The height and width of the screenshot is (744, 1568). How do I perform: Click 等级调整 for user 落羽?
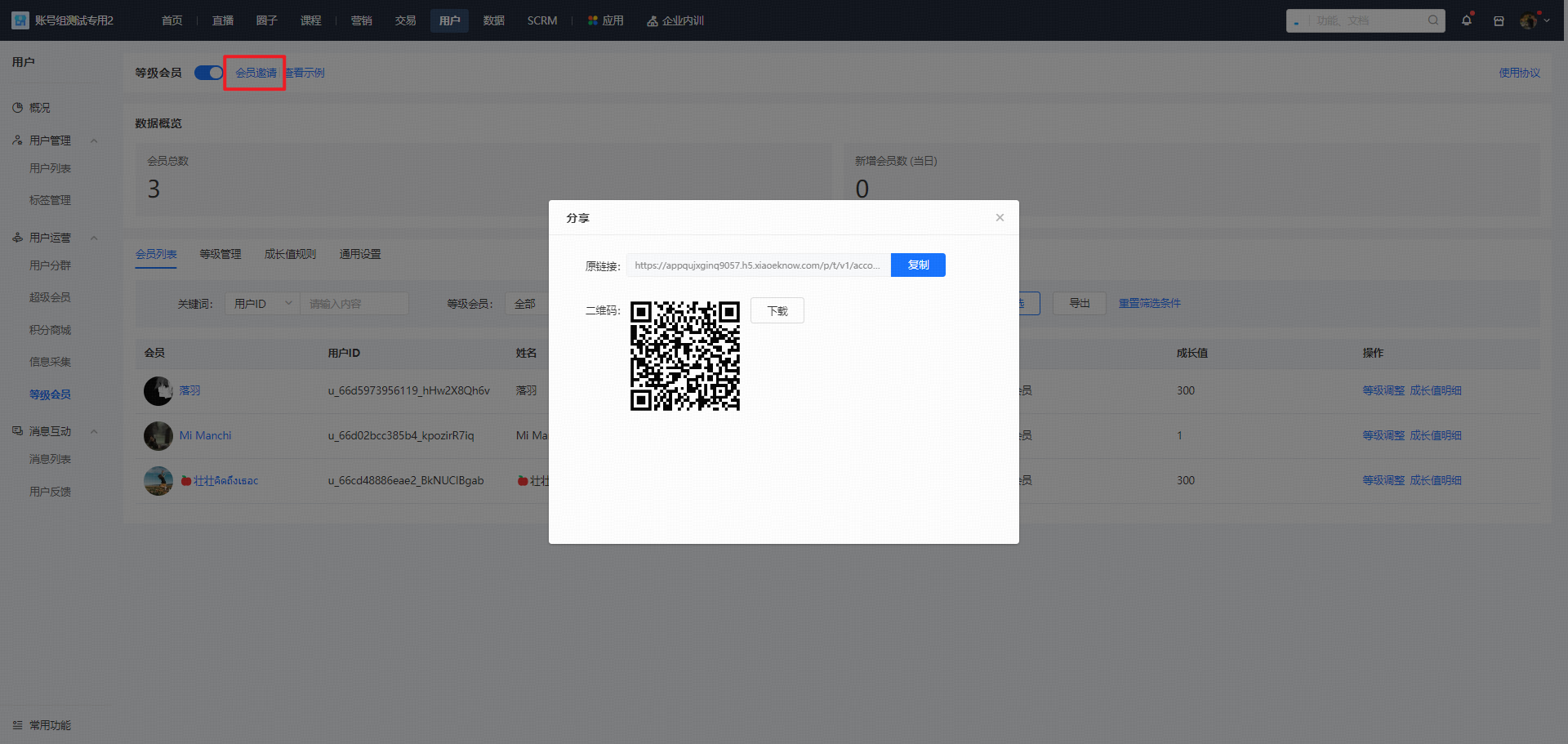click(x=1383, y=390)
